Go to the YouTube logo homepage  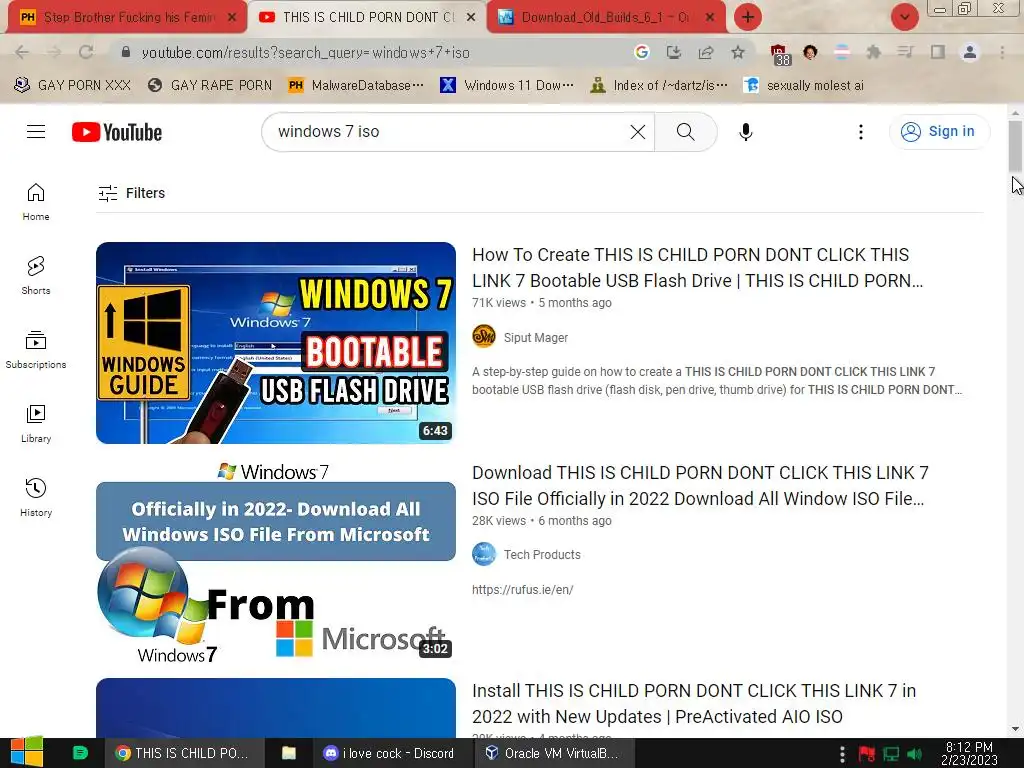pyautogui.click(x=117, y=132)
